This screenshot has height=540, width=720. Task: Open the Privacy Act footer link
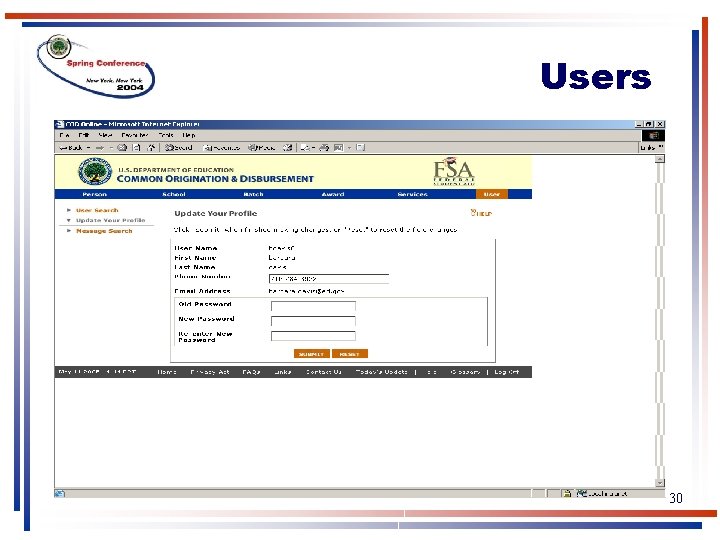210,372
